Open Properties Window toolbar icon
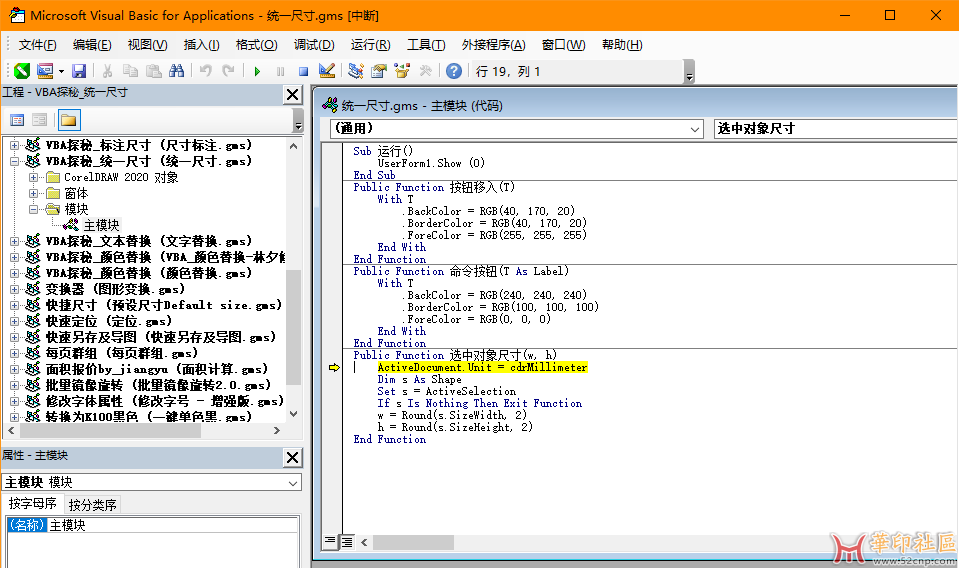 [x=379, y=71]
